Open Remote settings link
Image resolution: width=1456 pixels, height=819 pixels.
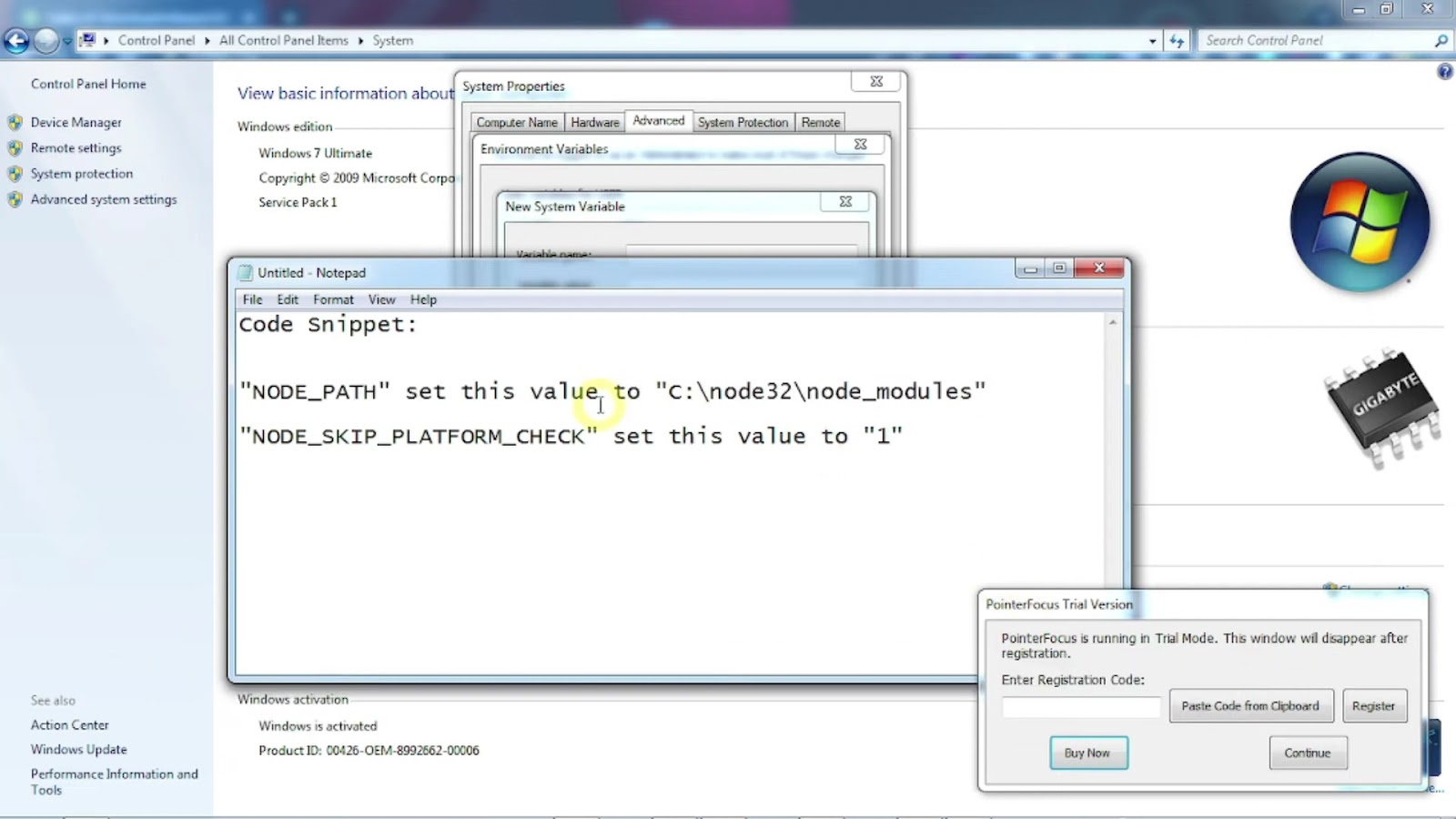pos(76,147)
